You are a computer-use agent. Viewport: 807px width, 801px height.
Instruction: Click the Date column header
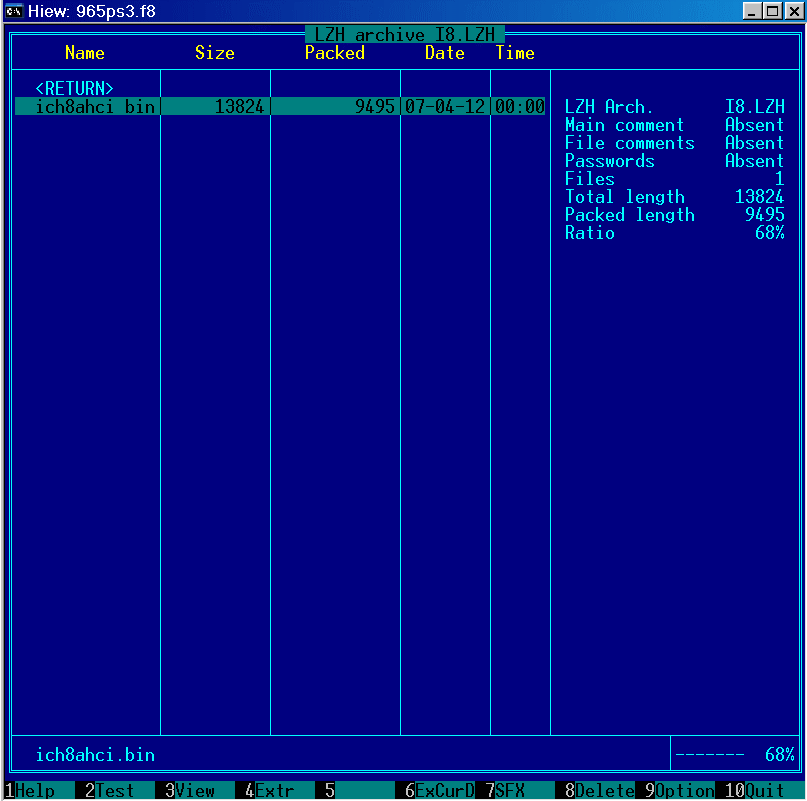pyautogui.click(x=445, y=53)
